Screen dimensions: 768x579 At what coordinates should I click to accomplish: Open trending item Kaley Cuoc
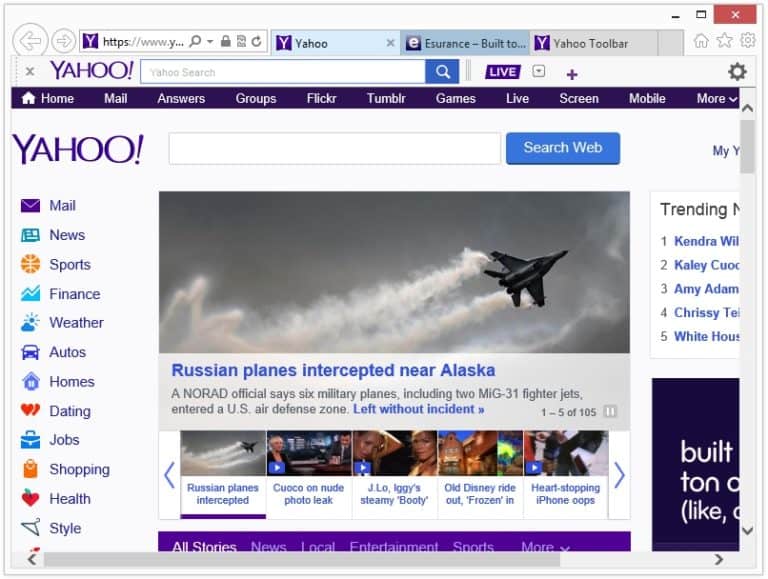pos(707,265)
